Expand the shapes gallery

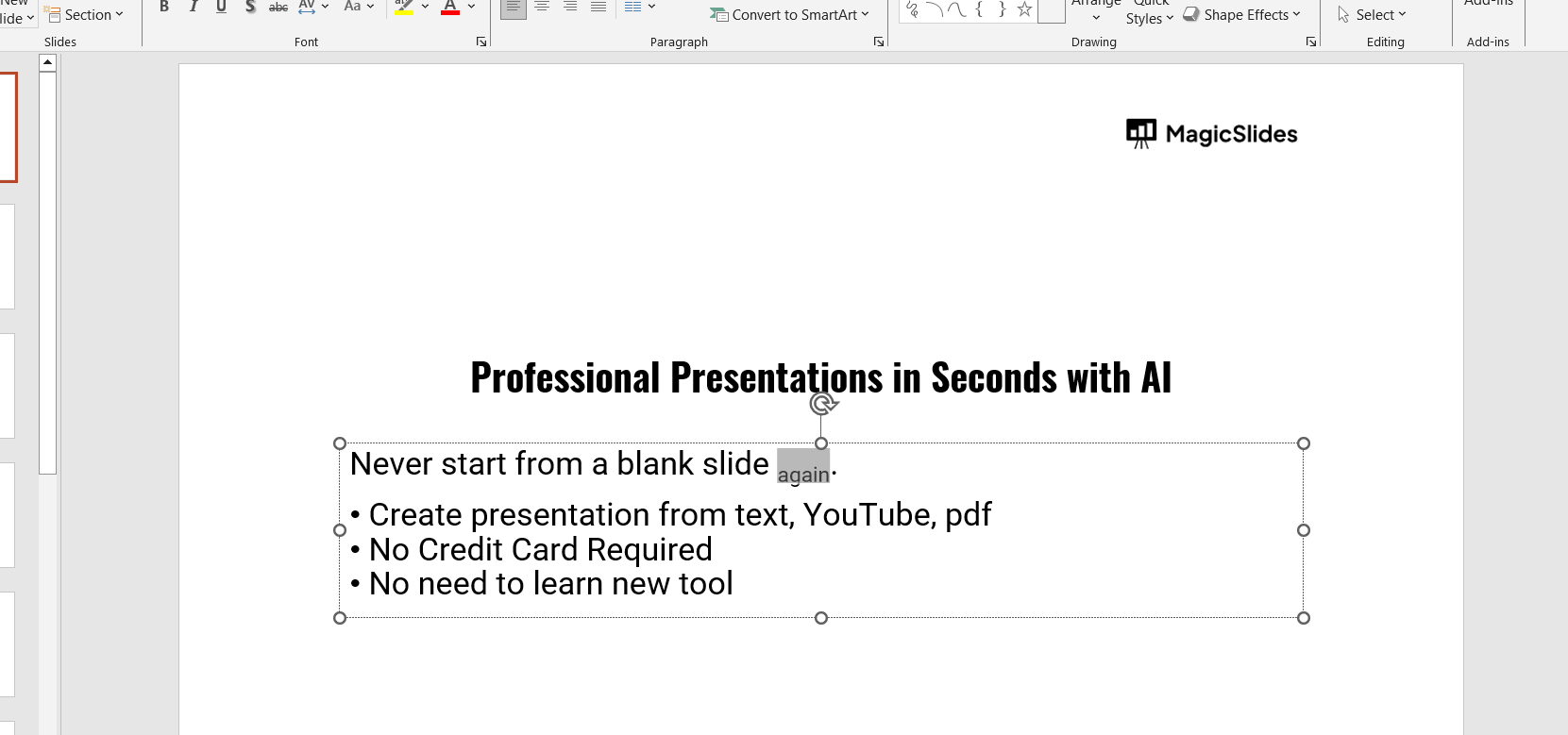pyautogui.click(x=1052, y=10)
